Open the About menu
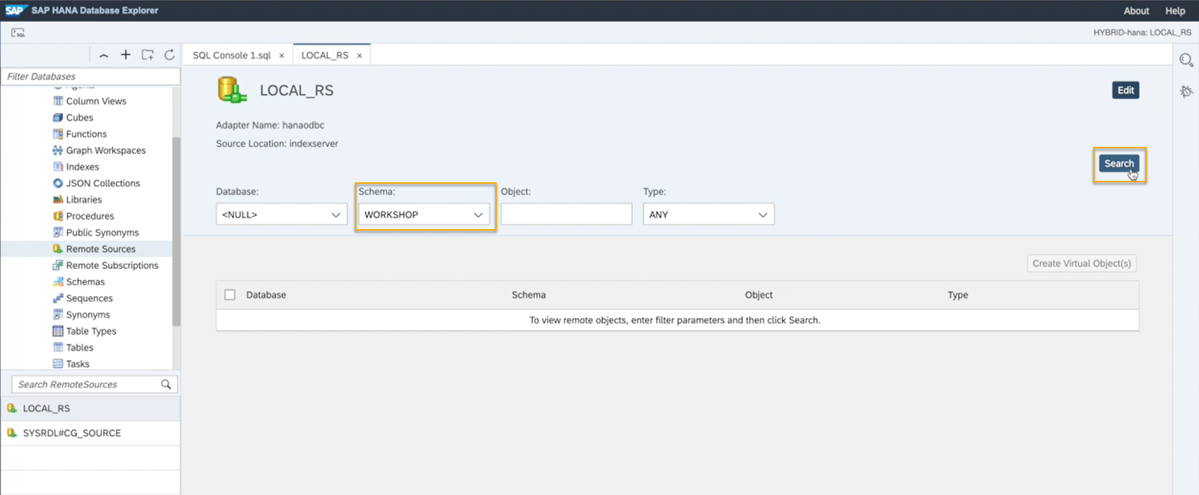Screen dimensions: 1199x495 1136,11
